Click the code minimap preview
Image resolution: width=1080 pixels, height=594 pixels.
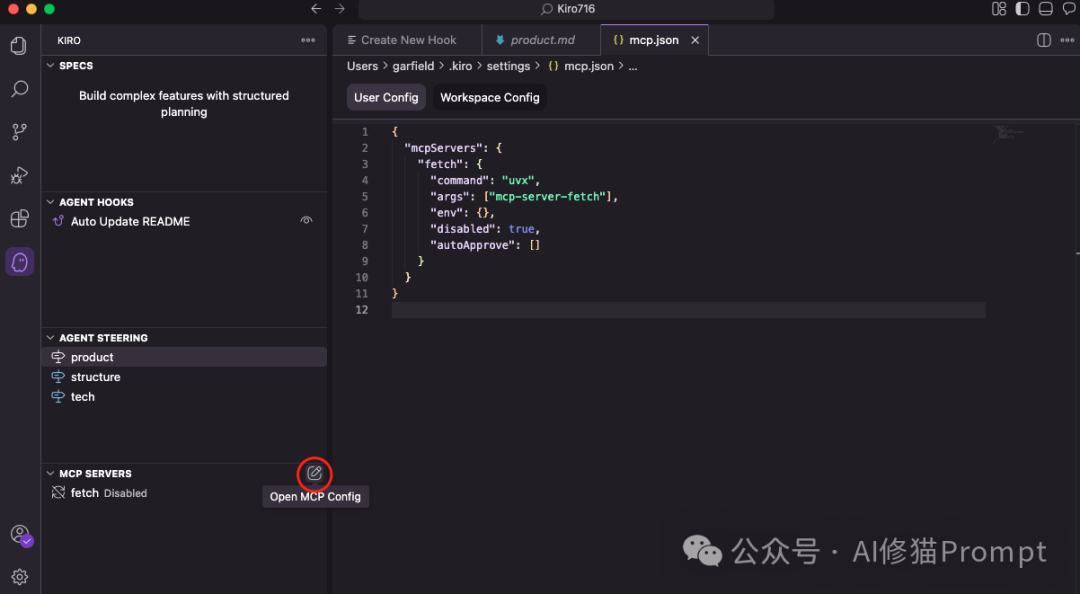pos(1008,134)
